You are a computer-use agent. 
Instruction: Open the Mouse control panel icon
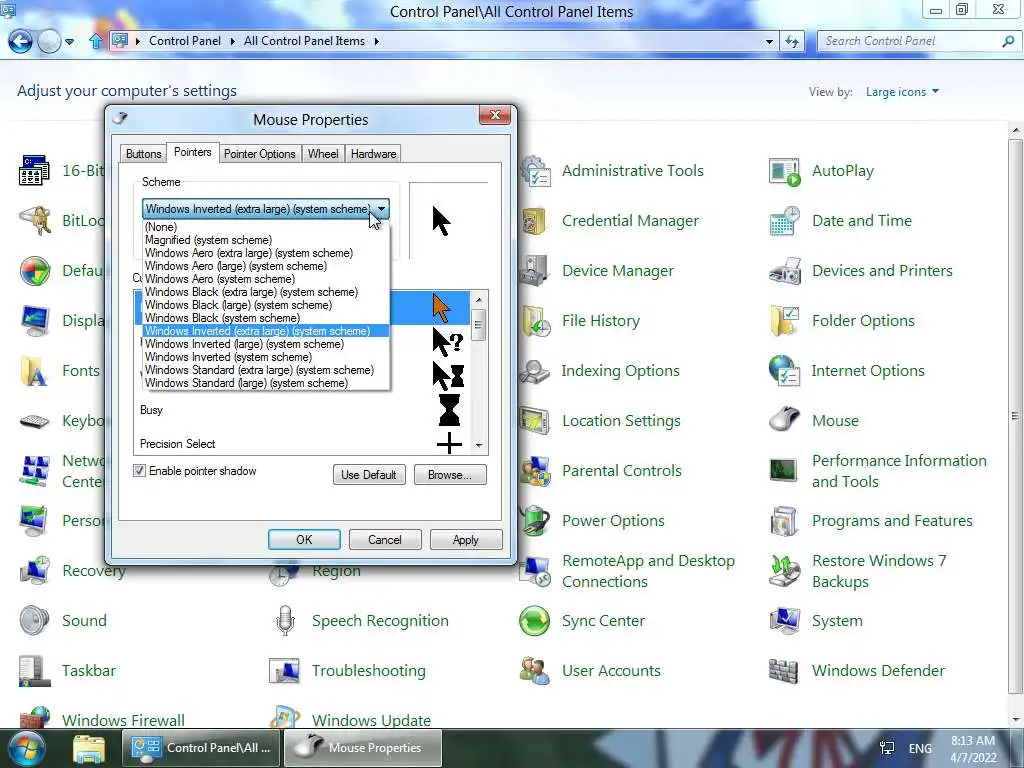784,421
